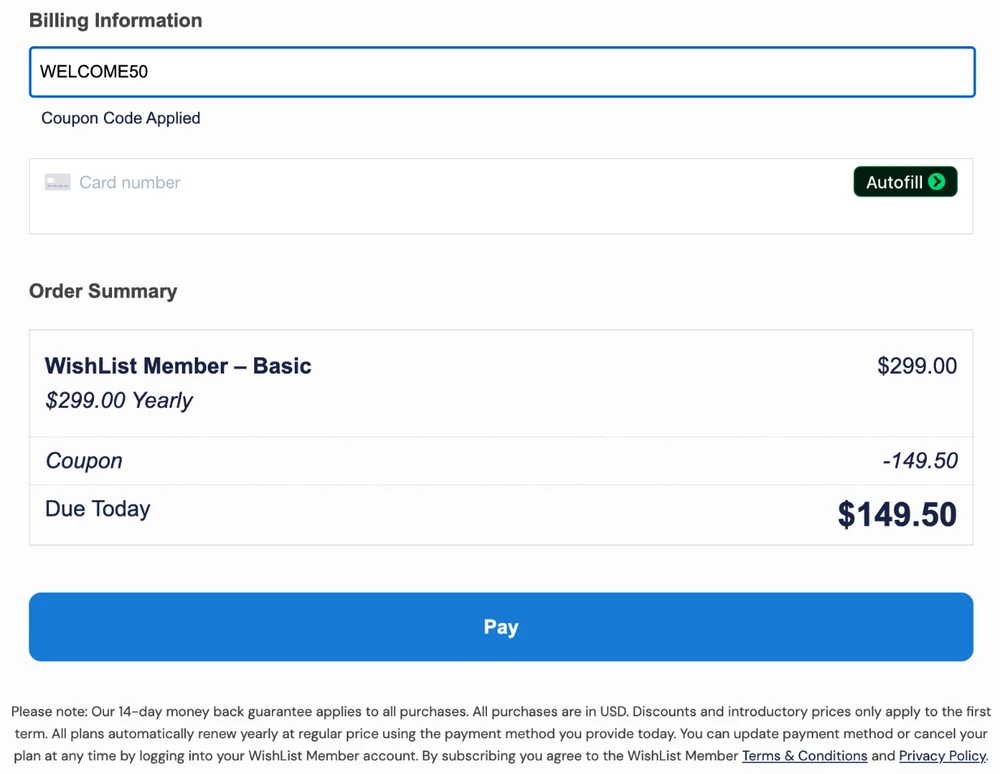Click the "Coupon" row label
Image resolution: width=1000 pixels, height=774 pixels.
(84, 460)
